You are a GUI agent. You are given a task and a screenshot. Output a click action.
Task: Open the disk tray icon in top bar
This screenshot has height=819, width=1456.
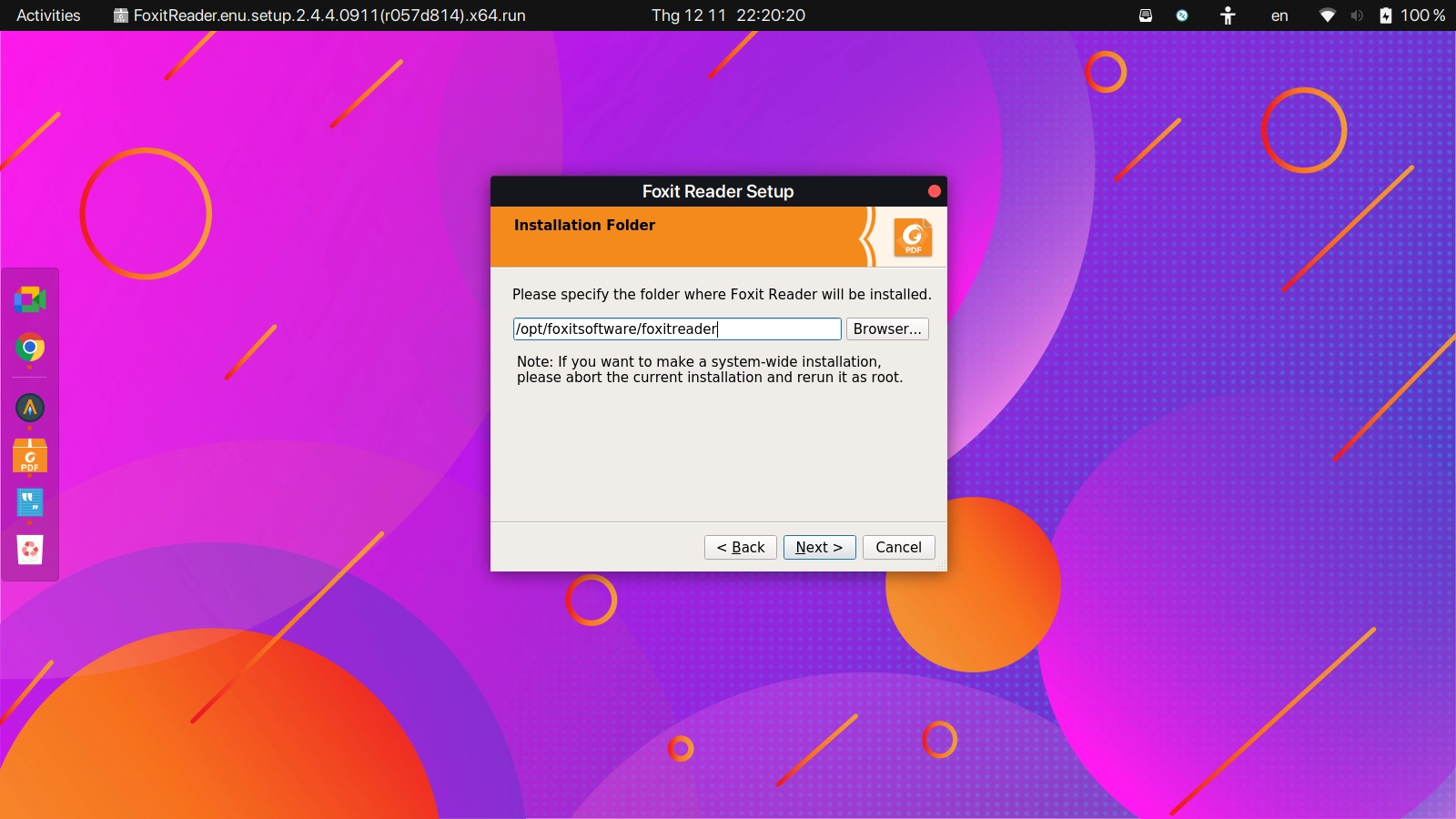1146,15
